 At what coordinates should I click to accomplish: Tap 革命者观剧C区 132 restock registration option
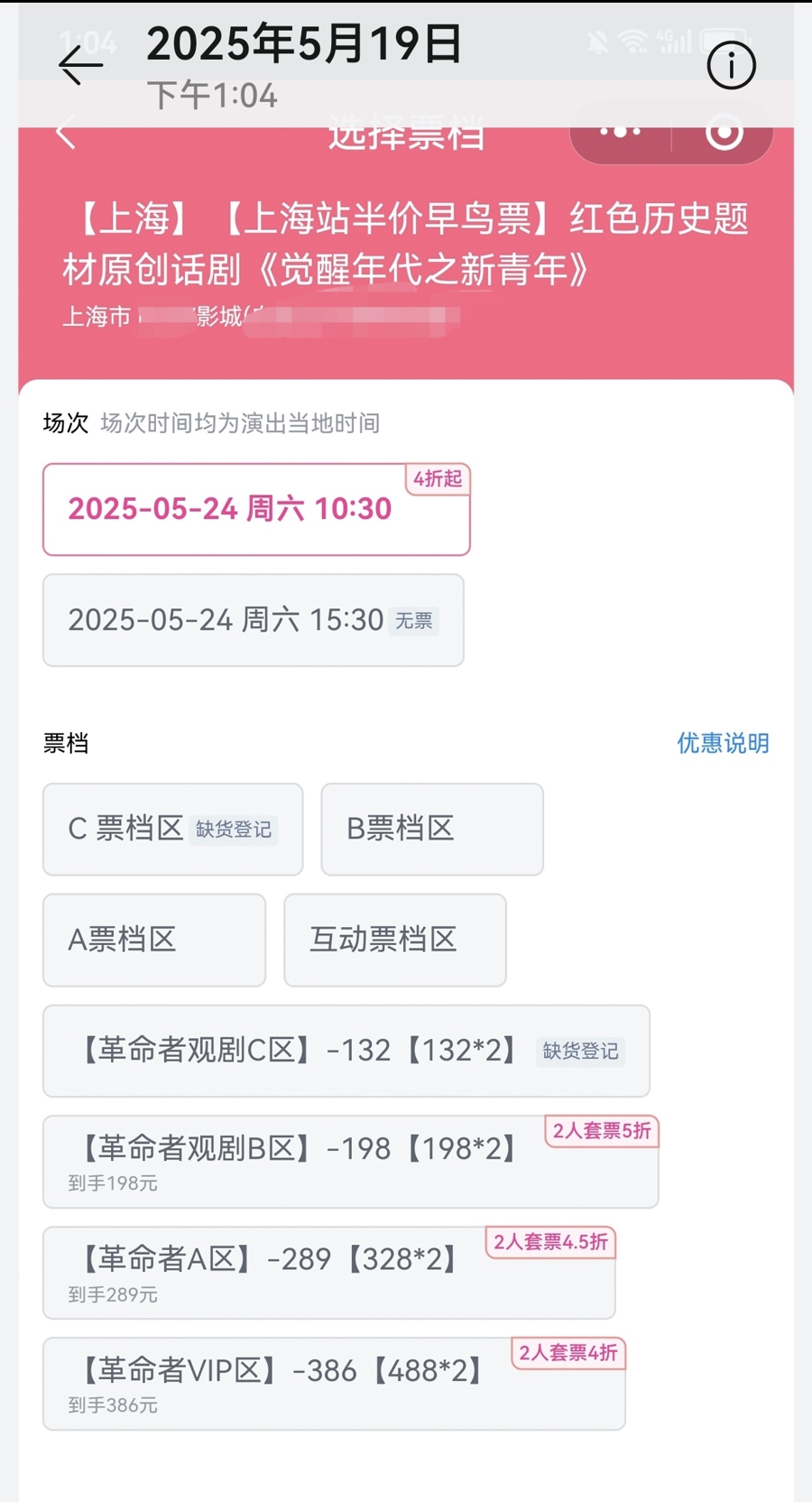(x=346, y=1051)
